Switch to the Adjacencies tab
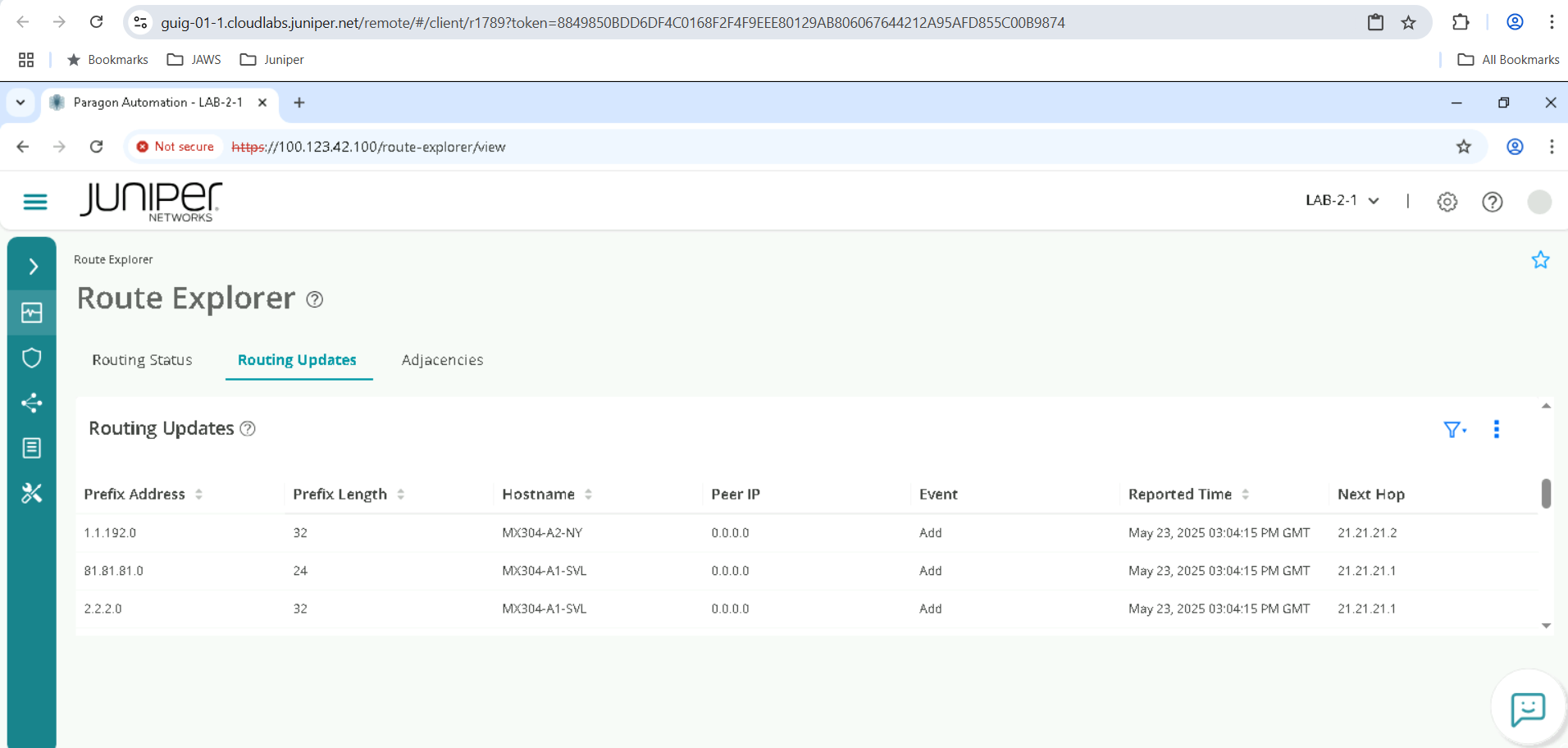Viewport: 1568px width, 748px height. (x=442, y=360)
